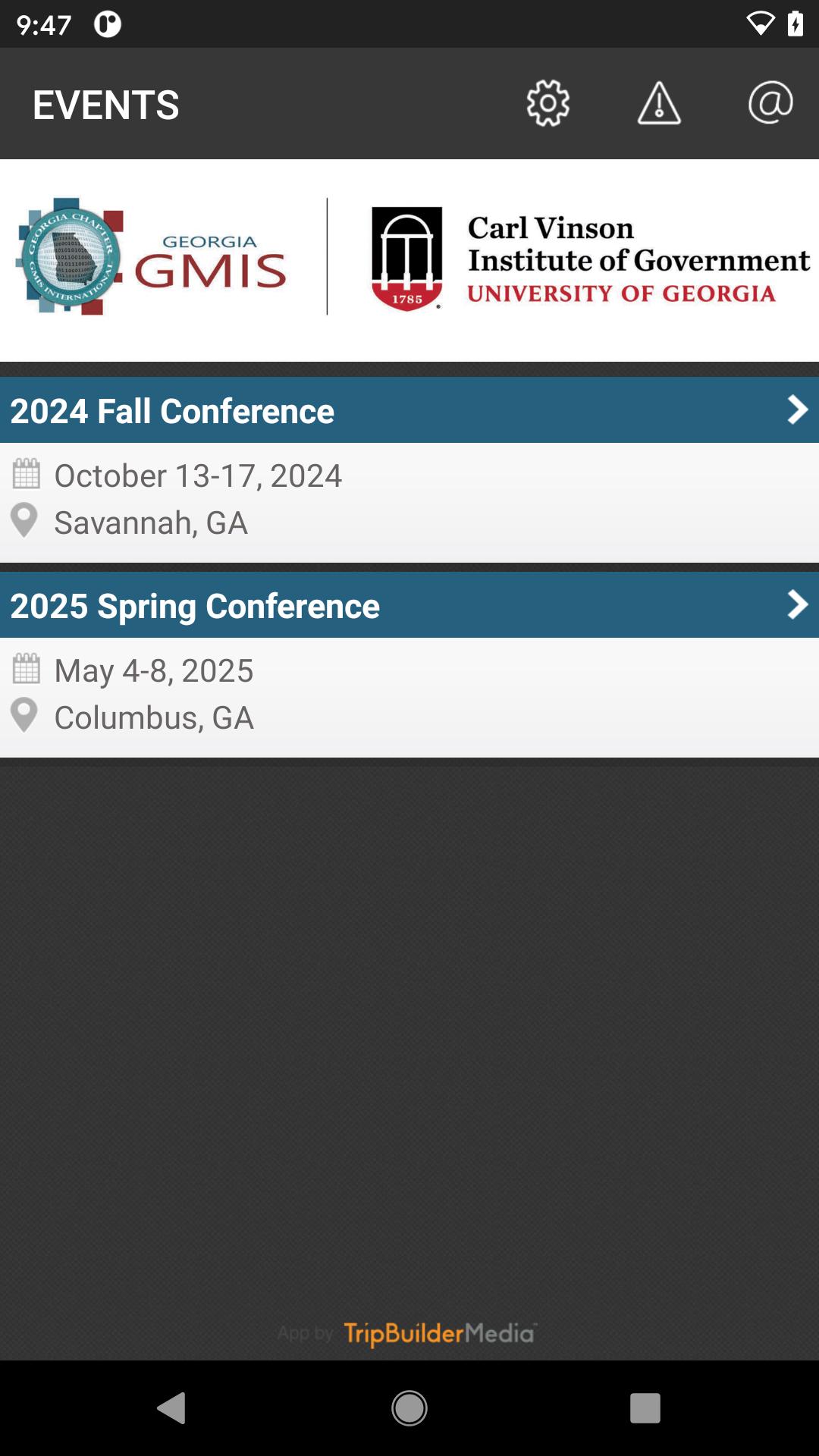The width and height of the screenshot is (819, 1456).
Task: Tap the @ contact icon
Action: tap(770, 103)
